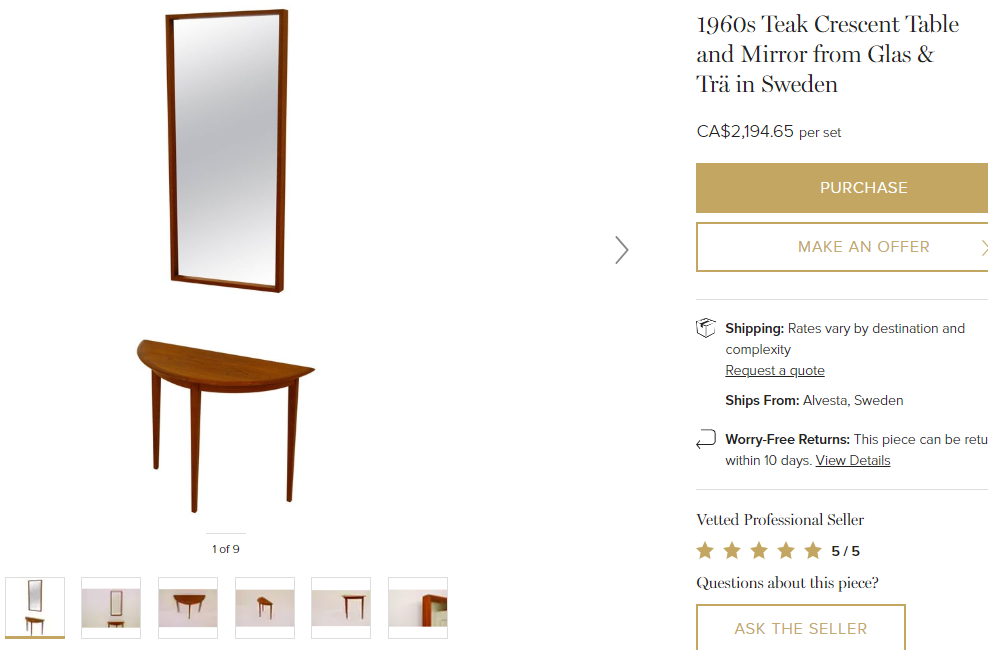Advance the image carousel with the right chevron
Viewport: 988px width, 650px height.
point(622,250)
